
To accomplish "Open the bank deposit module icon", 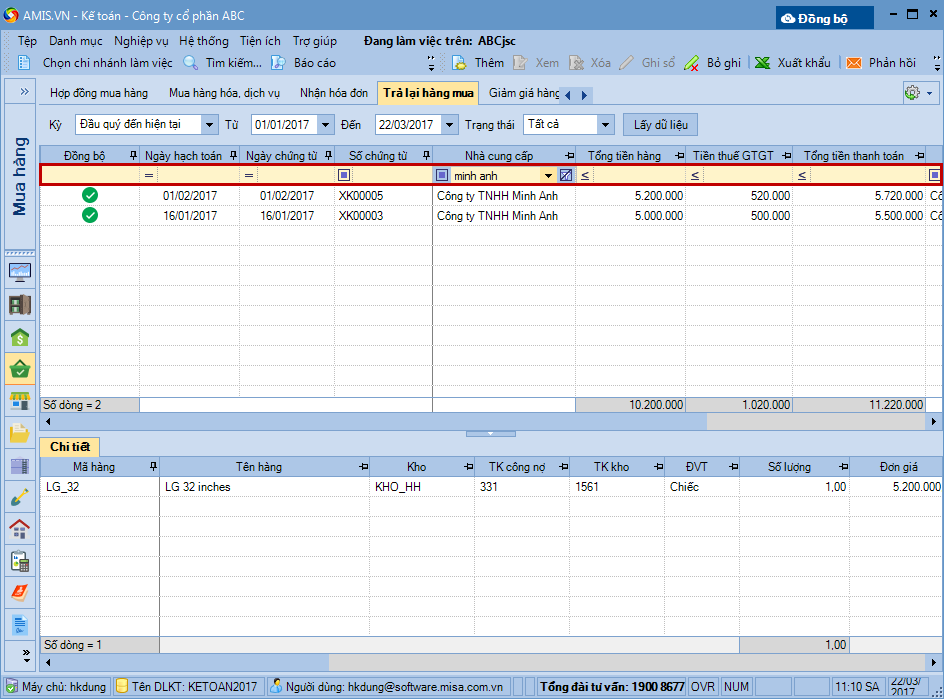I will 20,337.
